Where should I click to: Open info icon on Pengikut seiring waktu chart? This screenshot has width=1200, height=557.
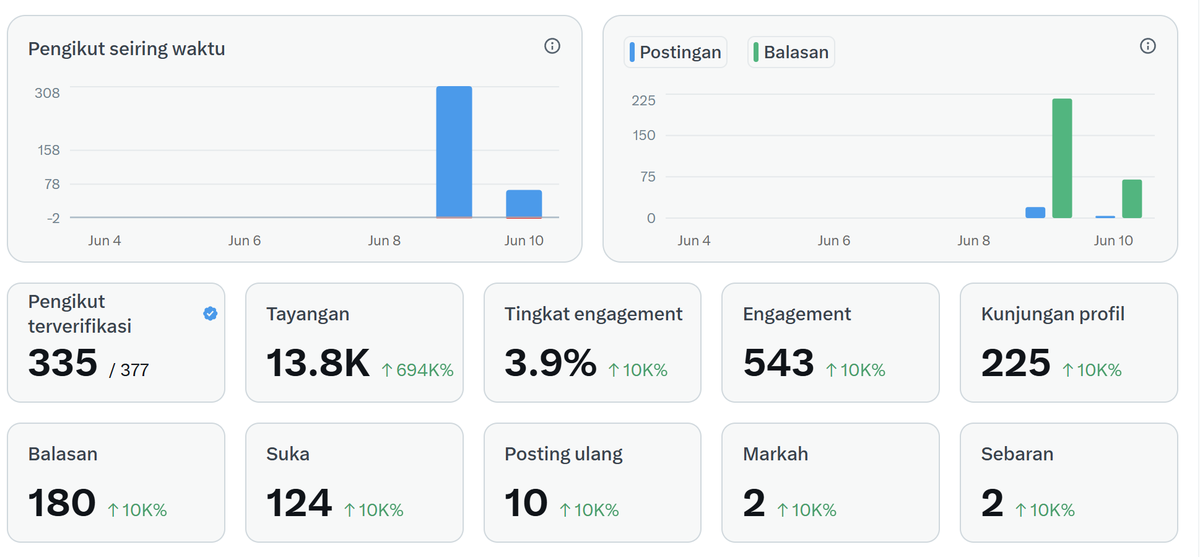pyautogui.click(x=552, y=46)
